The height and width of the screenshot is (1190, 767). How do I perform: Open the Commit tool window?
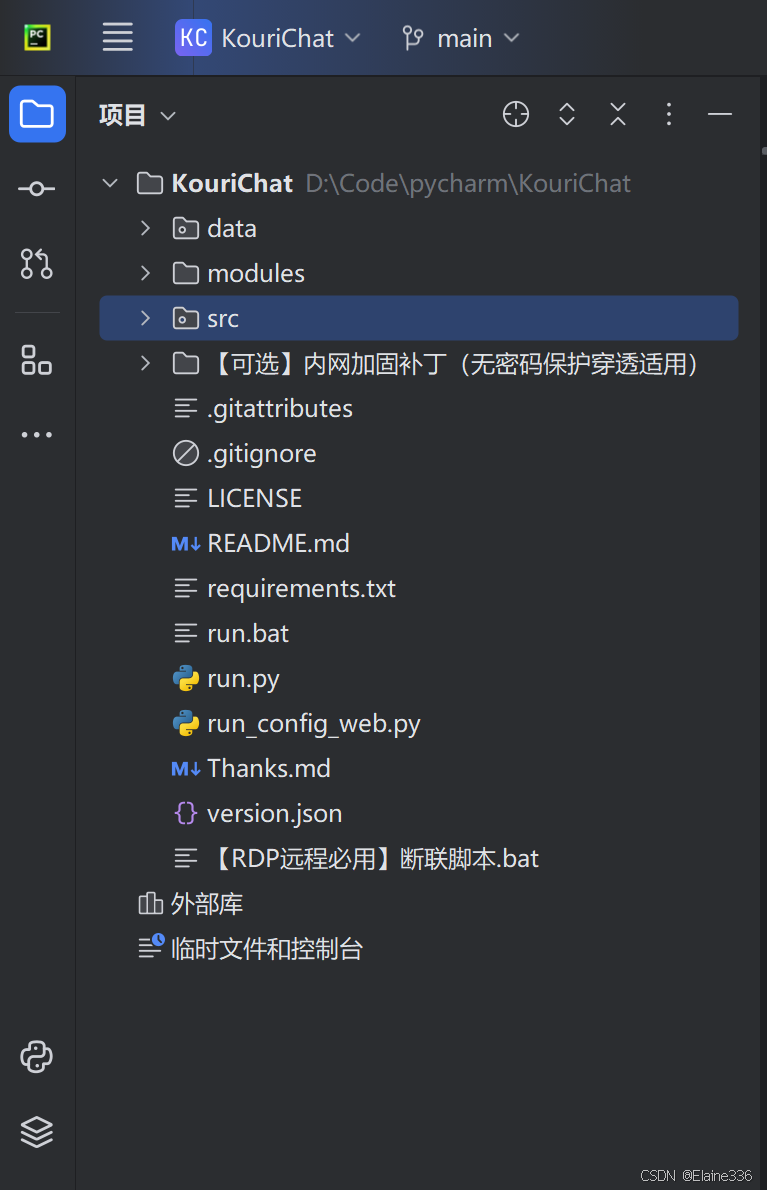[x=37, y=188]
